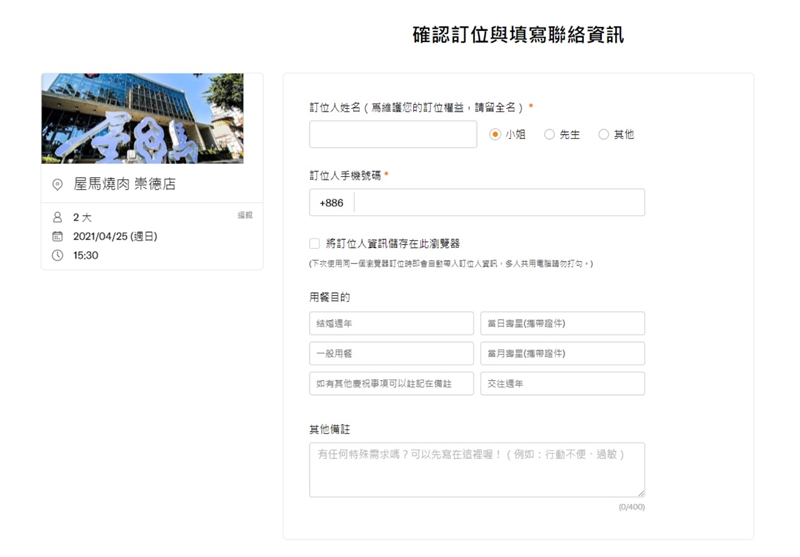Click the notes textarea resize handle

(641, 493)
